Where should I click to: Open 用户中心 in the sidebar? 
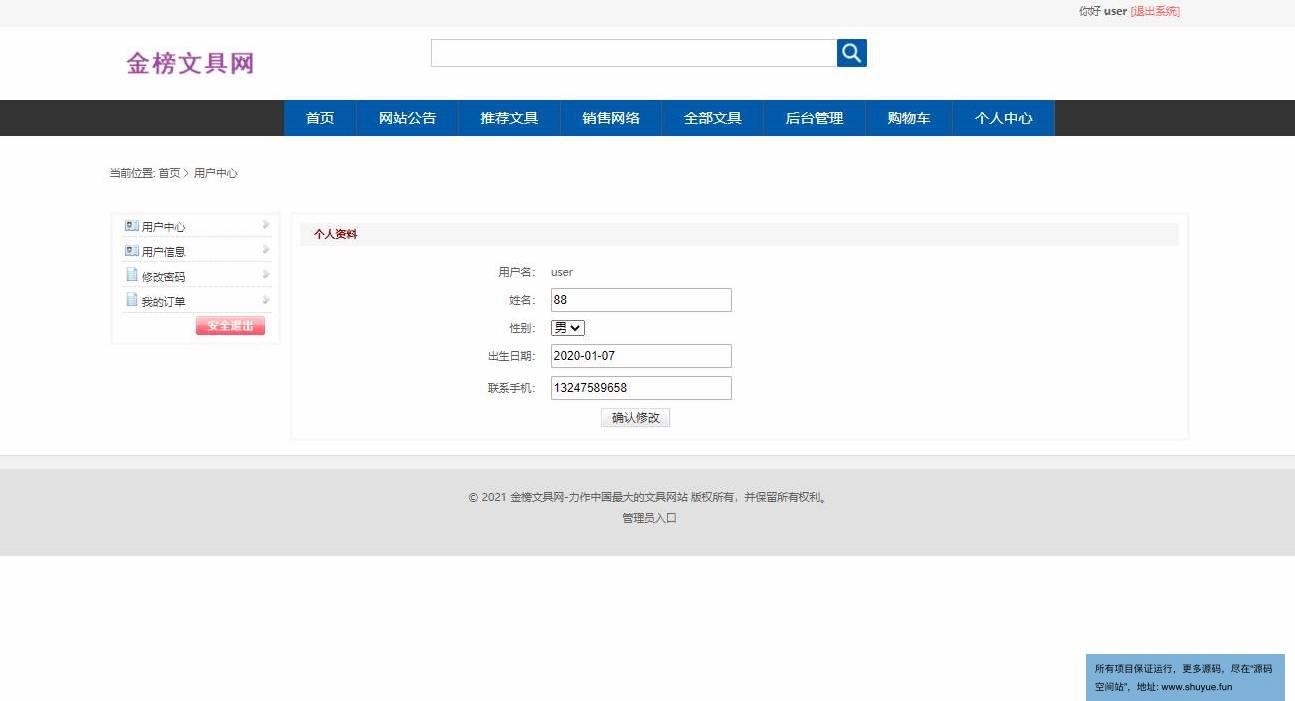(163, 227)
